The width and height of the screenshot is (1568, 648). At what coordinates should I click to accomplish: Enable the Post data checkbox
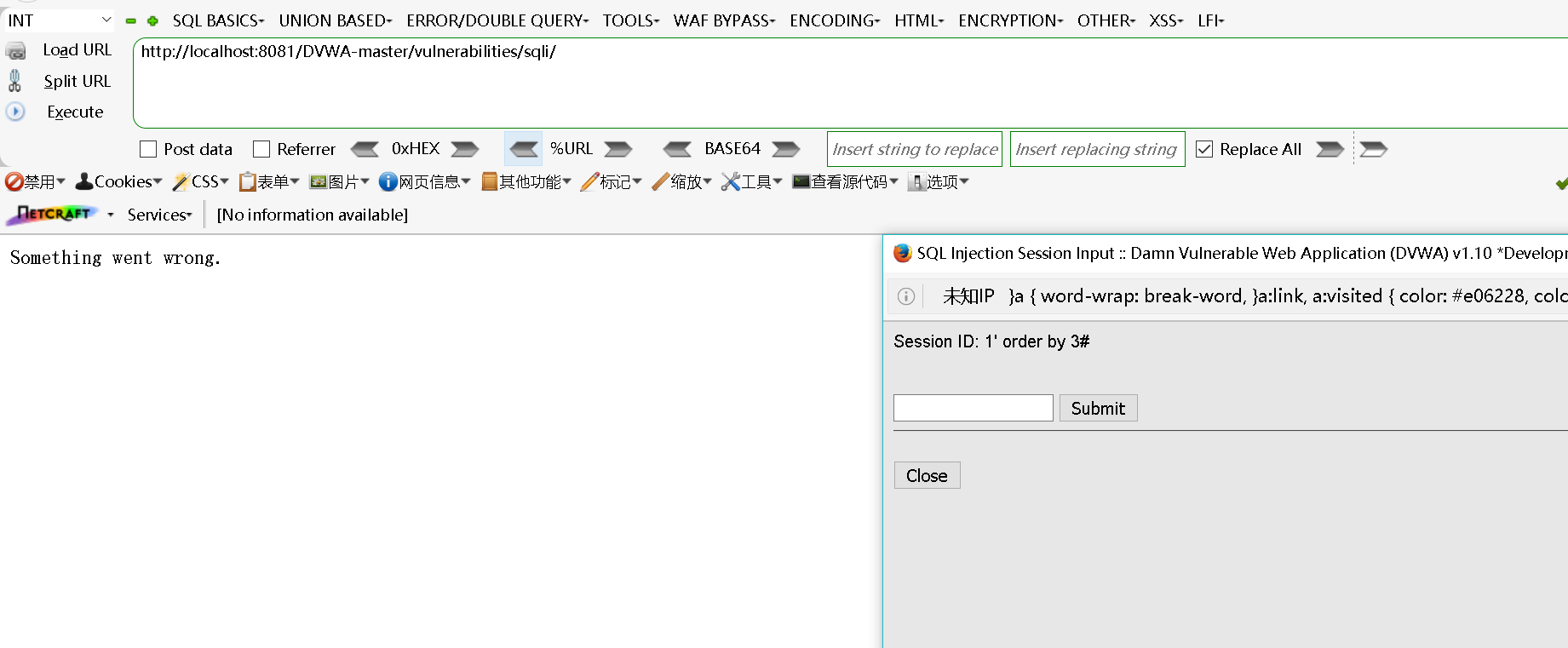[x=148, y=149]
